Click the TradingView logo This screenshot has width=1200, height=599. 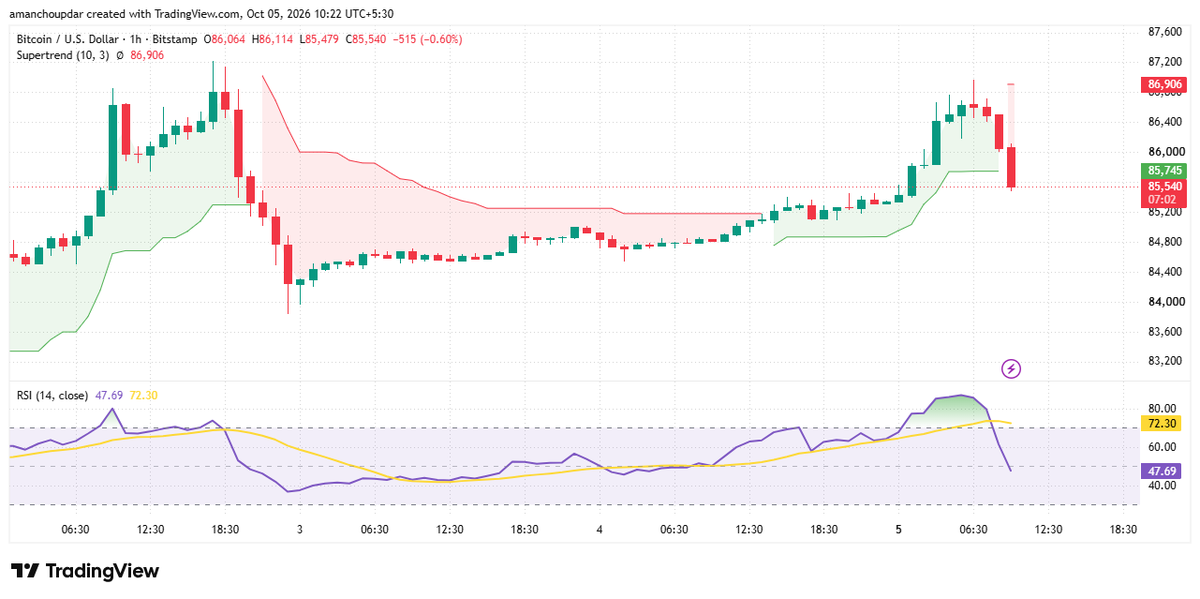click(85, 571)
